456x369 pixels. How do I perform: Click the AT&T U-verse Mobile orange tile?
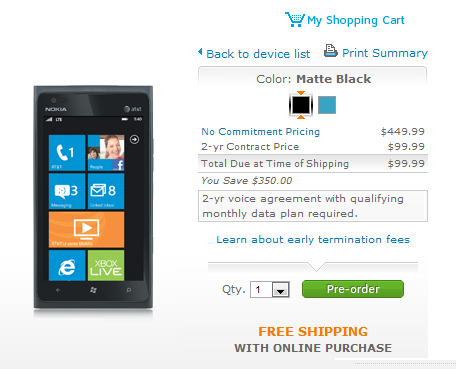(x=86, y=229)
